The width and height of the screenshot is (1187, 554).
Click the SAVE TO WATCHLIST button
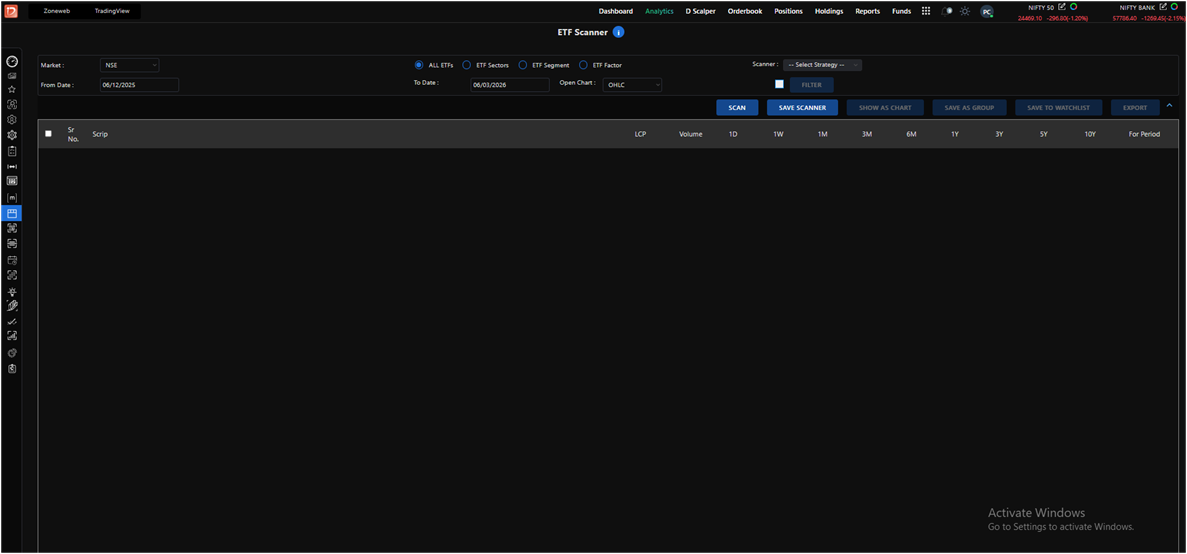[1058, 107]
